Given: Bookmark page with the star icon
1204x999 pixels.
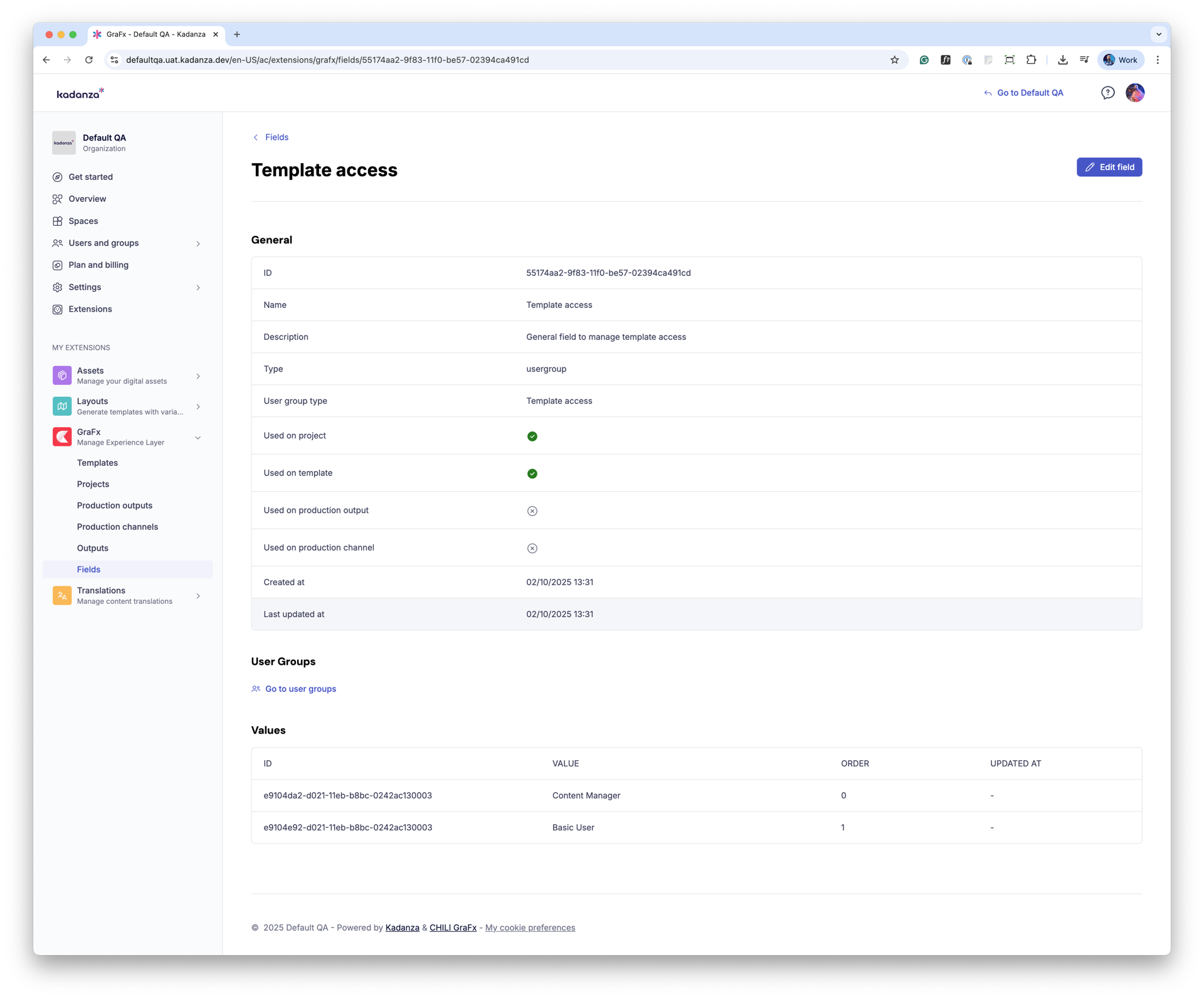Looking at the screenshot, I should [x=894, y=60].
